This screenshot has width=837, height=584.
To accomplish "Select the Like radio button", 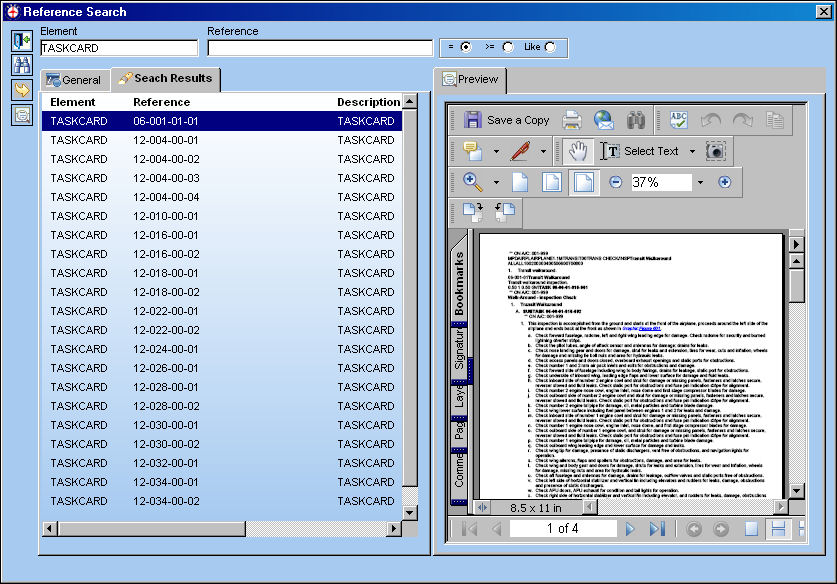I will (550, 47).
